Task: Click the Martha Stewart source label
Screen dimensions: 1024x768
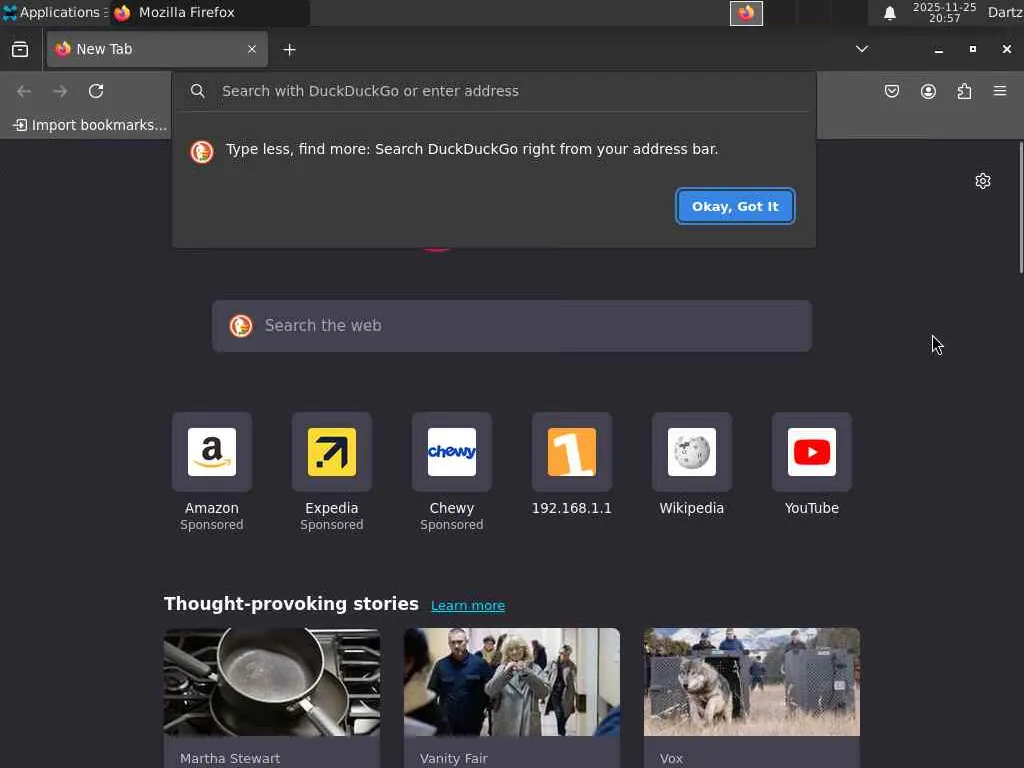Action: click(x=230, y=758)
